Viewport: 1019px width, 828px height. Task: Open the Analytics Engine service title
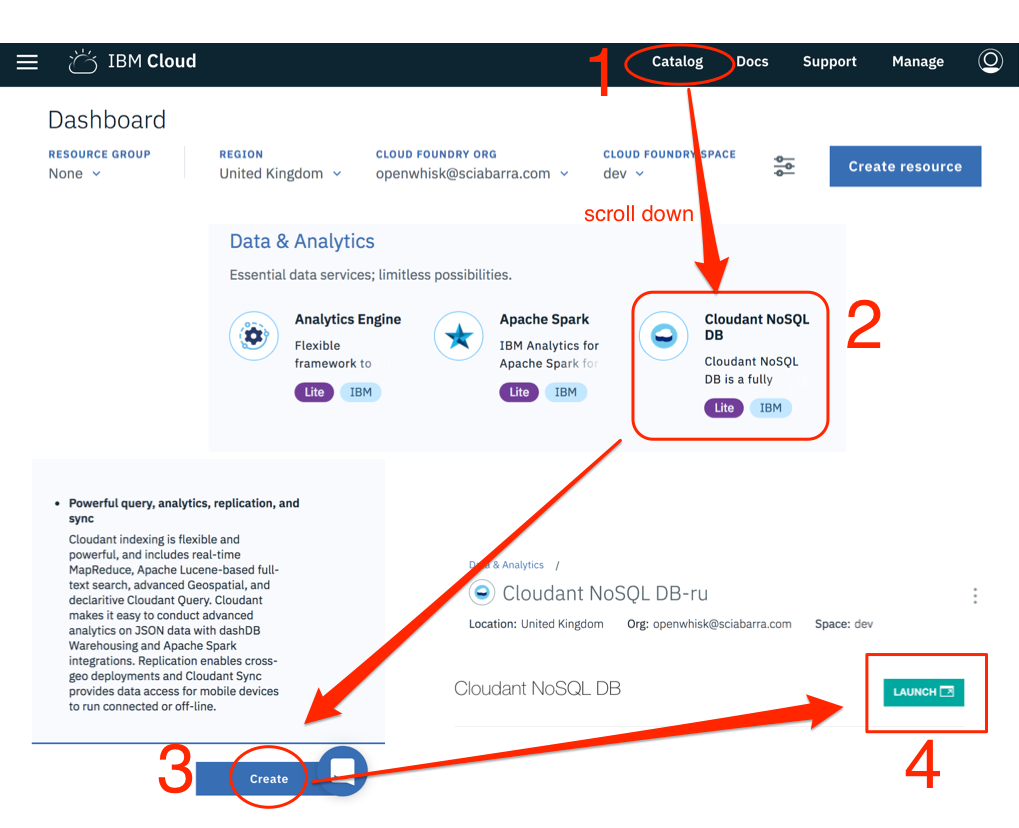(348, 319)
